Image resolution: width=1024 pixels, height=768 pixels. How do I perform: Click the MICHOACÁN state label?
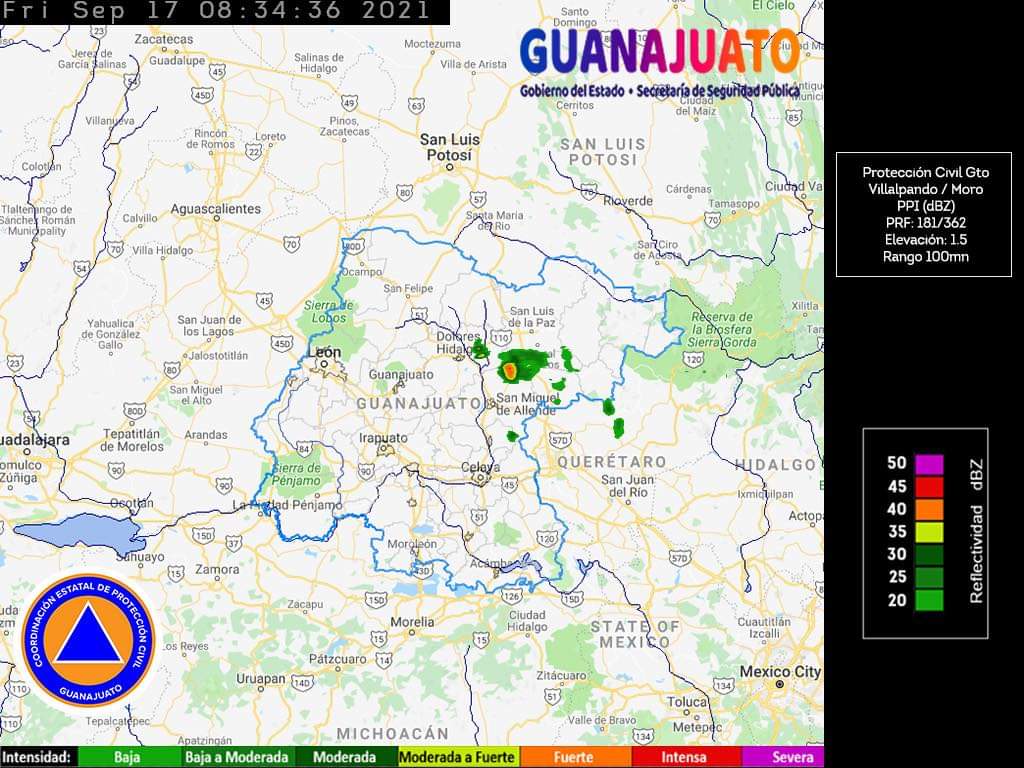coord(393,733)
